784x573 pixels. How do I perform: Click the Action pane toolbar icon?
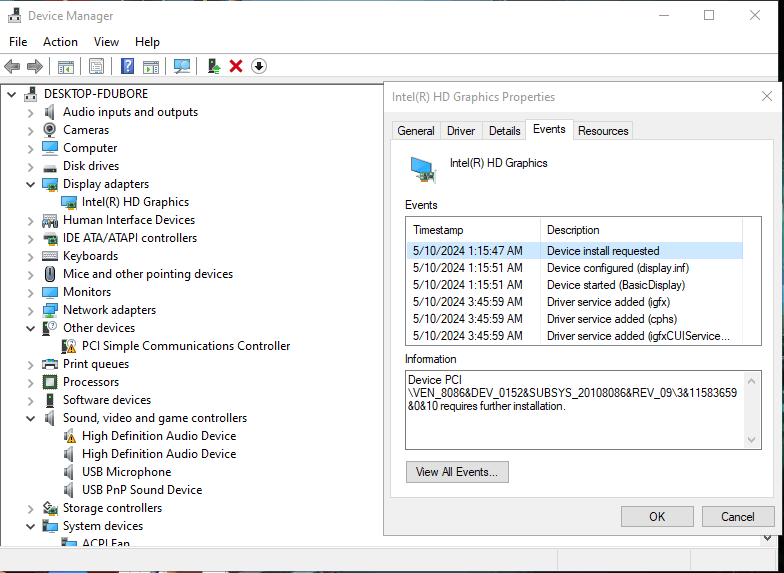(151, 66)
